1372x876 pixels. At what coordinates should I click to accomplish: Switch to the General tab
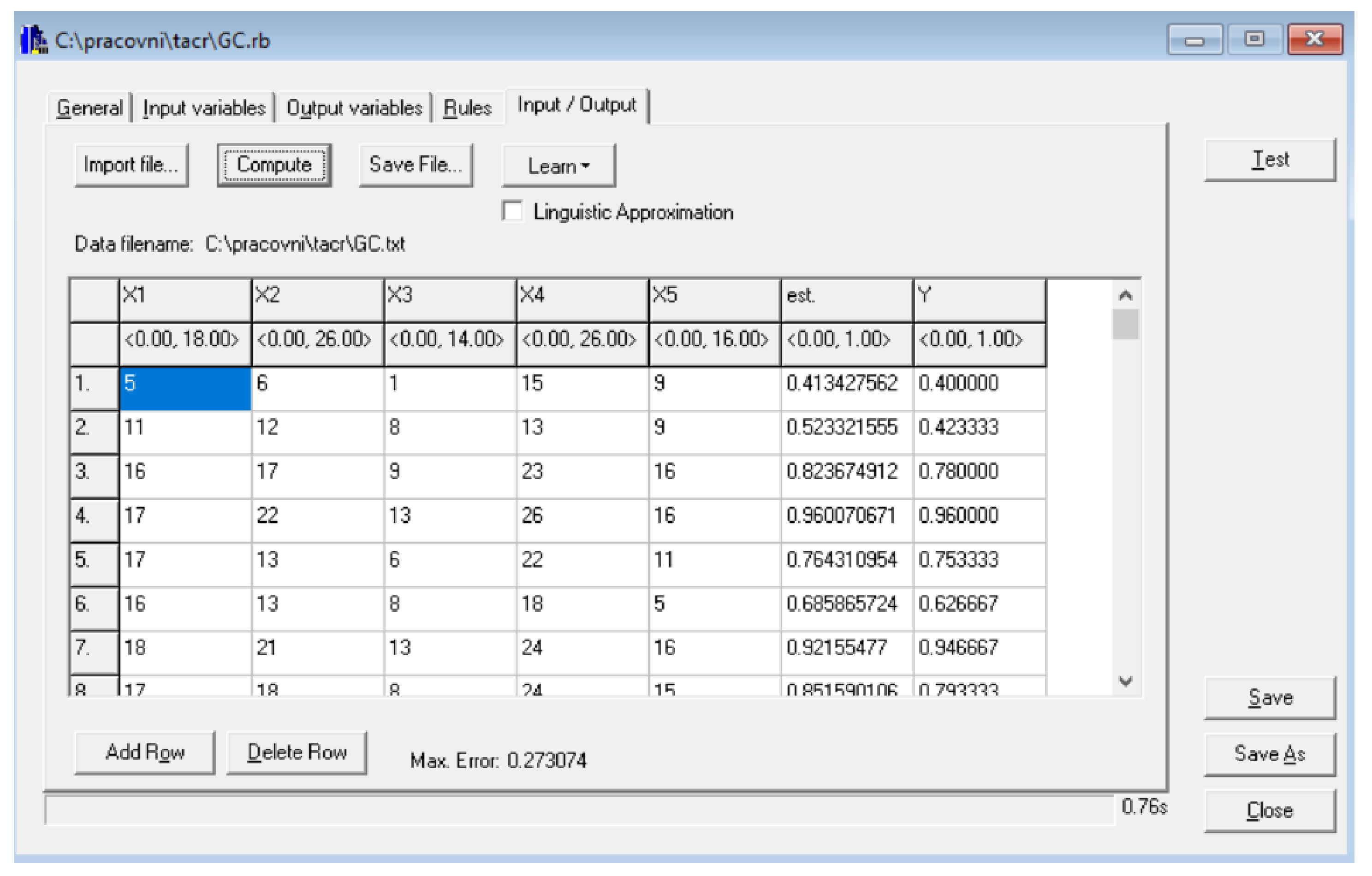(x=89, y=107)
